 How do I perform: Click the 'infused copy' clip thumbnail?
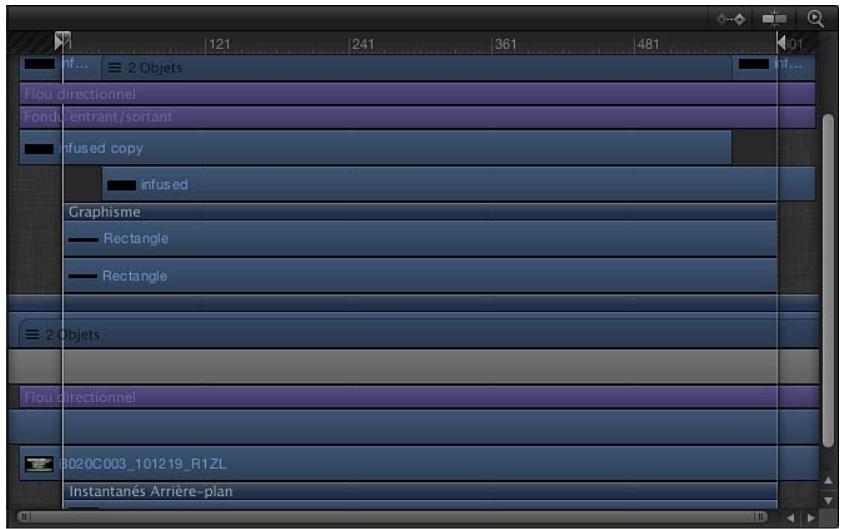[x=39, y=149]
